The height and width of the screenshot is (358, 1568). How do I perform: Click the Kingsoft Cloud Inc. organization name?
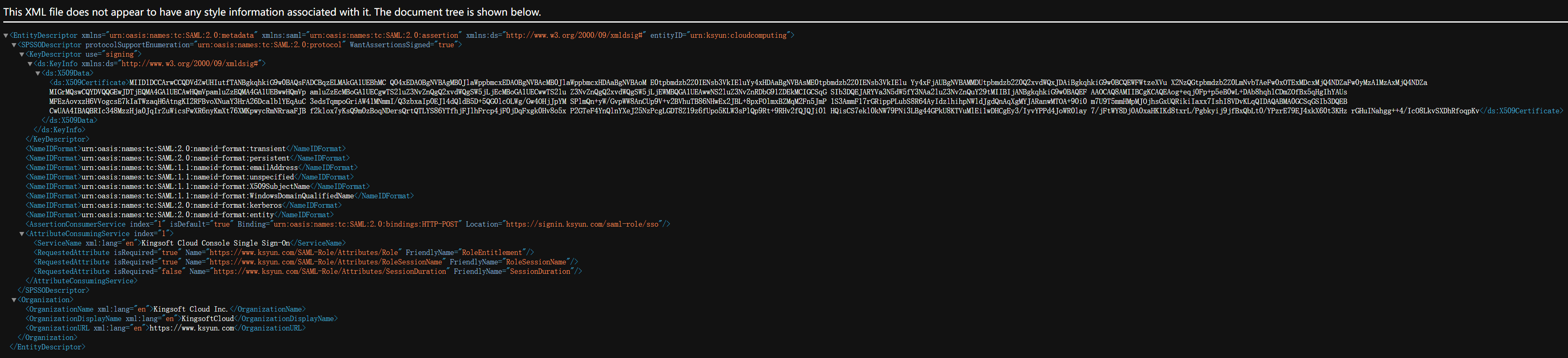190,309
